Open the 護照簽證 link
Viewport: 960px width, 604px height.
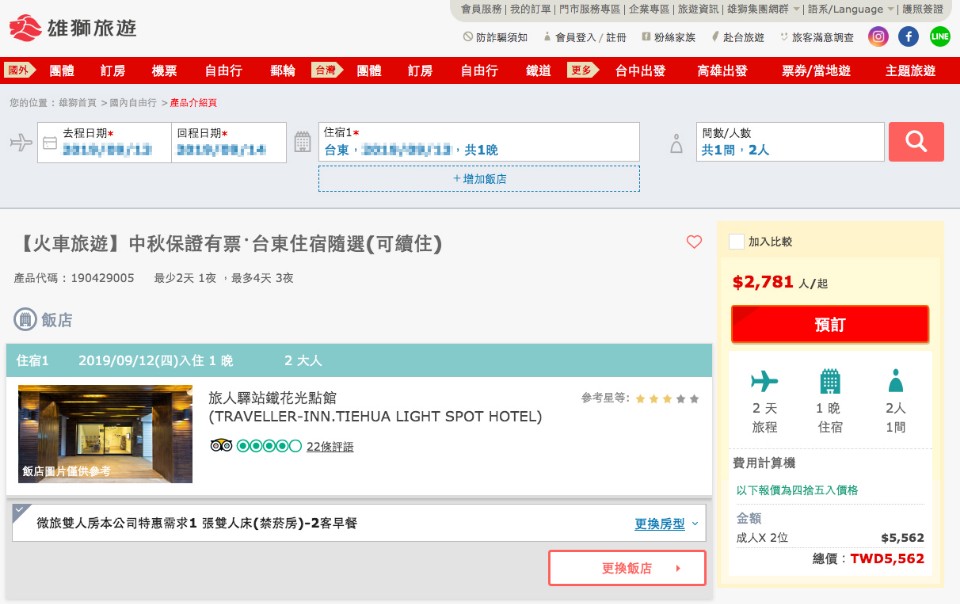(x=923, y=9)
